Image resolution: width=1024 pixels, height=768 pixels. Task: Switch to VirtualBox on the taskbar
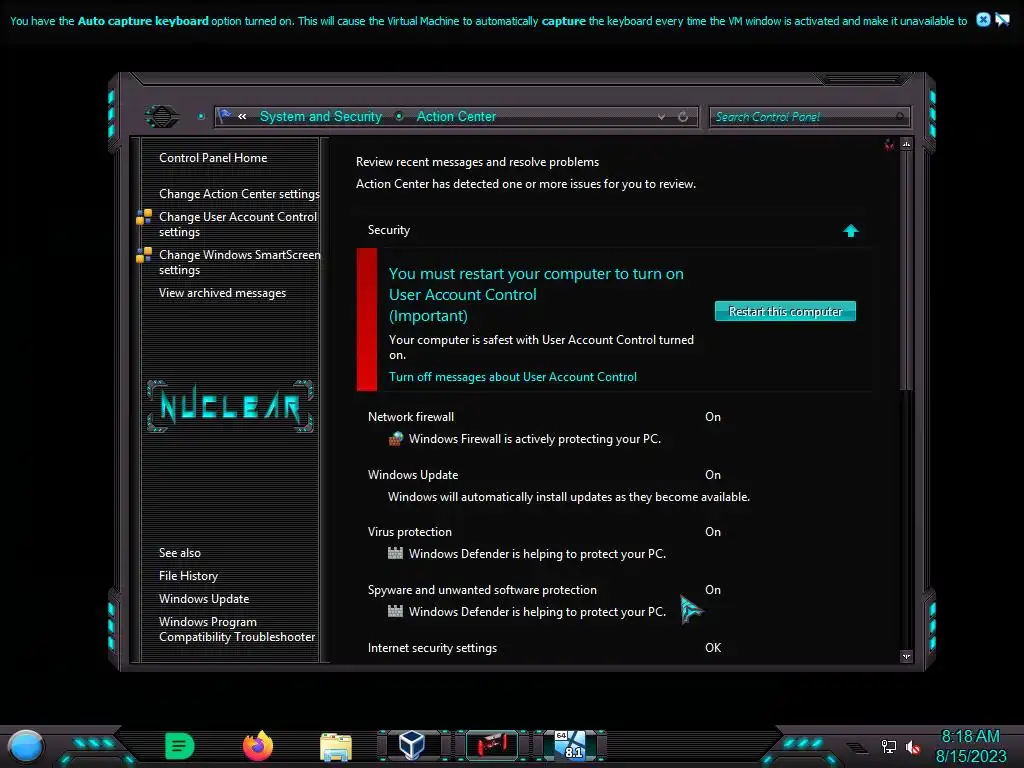(x=412, y=745)
